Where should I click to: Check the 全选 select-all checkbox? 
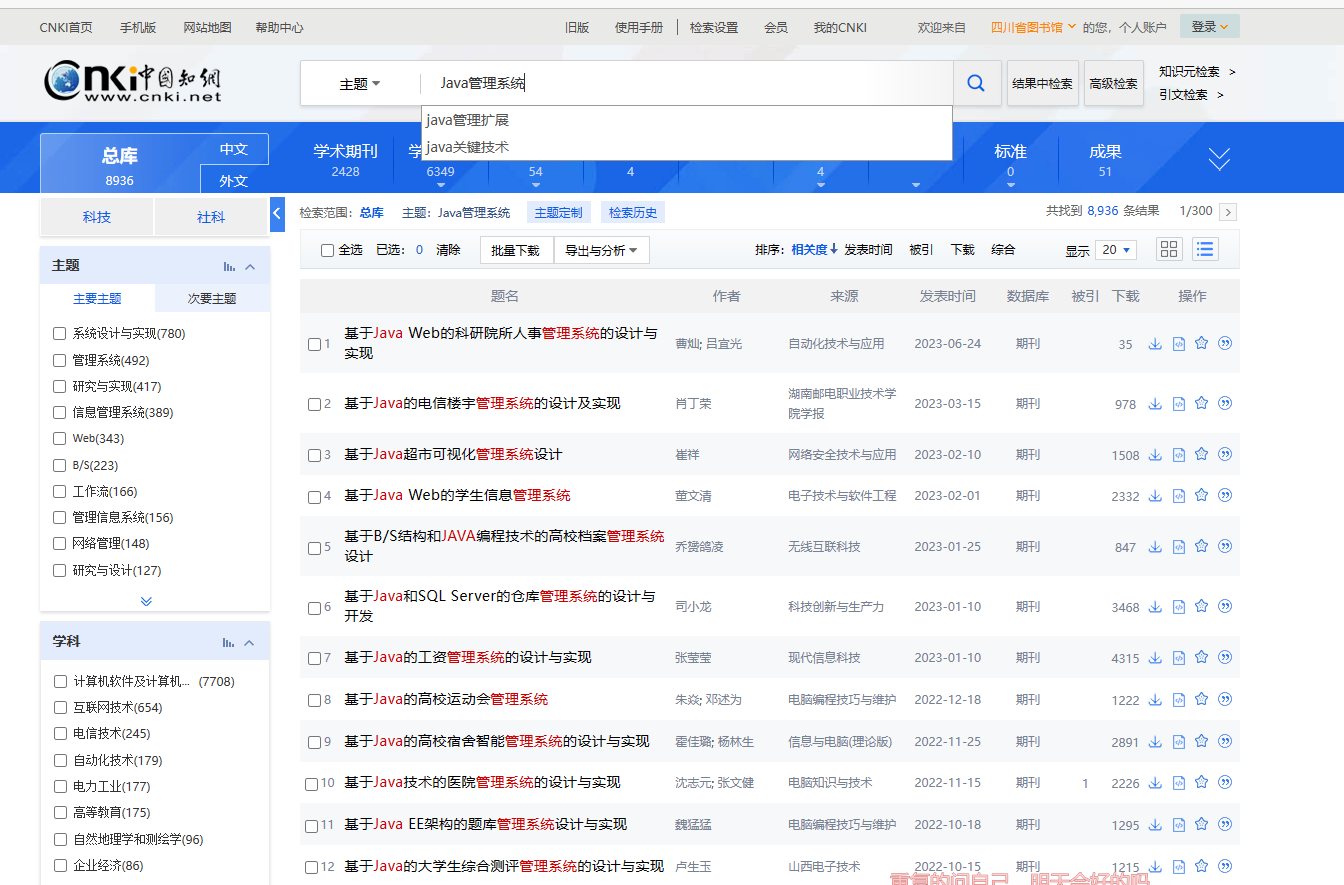[x=327, y=250]
